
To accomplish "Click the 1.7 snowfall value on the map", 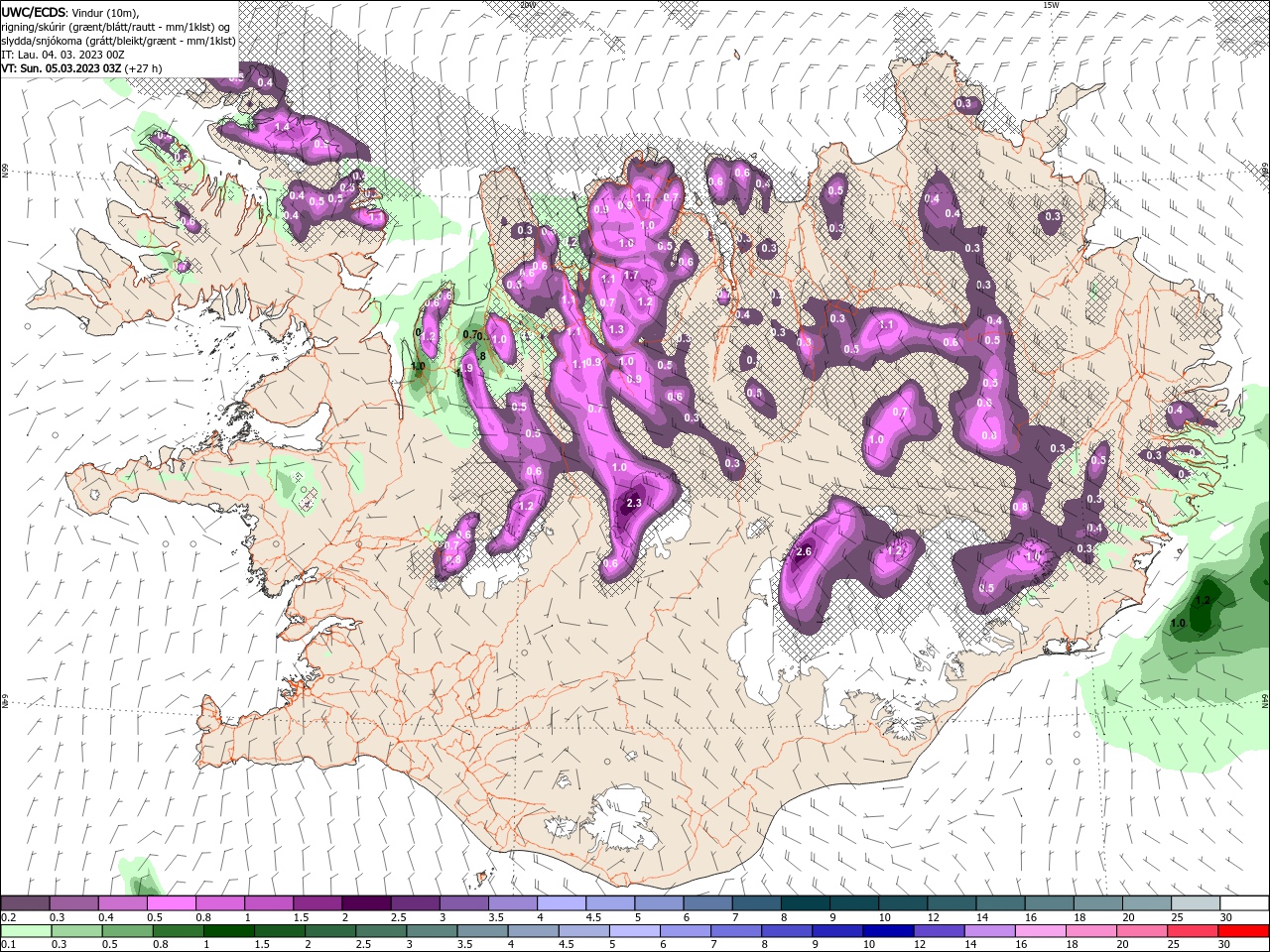I will (x=631, y=275).
